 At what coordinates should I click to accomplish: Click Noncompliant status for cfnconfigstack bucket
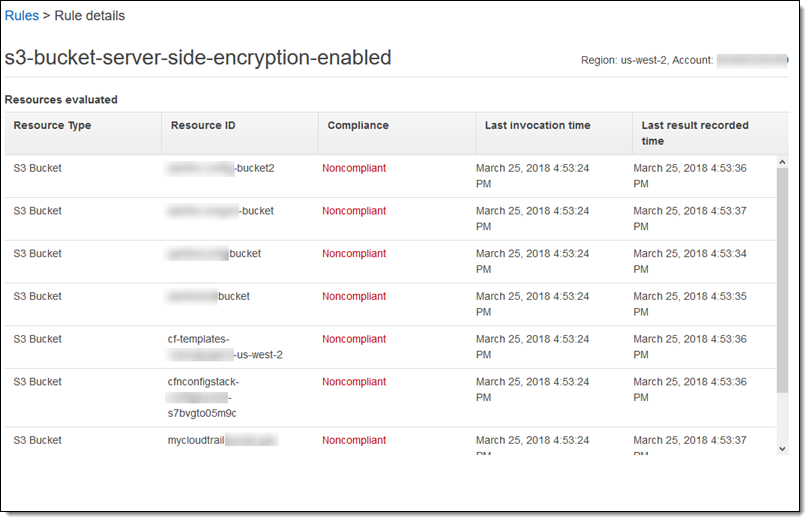354,382
